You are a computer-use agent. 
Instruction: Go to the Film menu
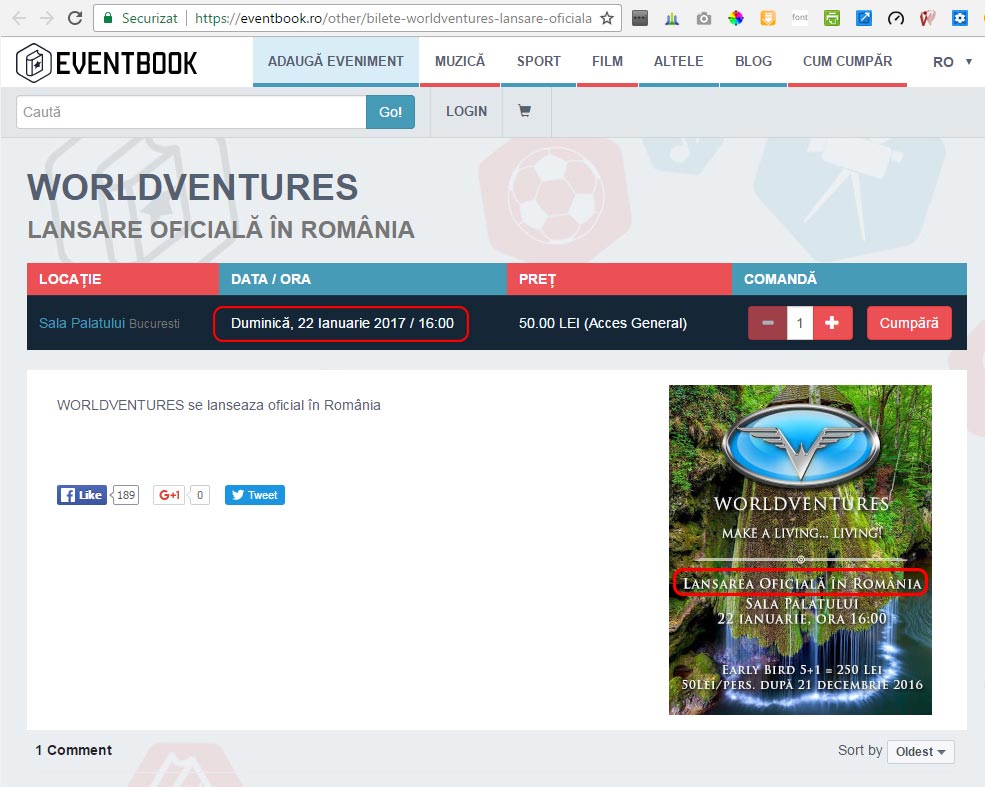pyautogui.click(x=607, y=61)
